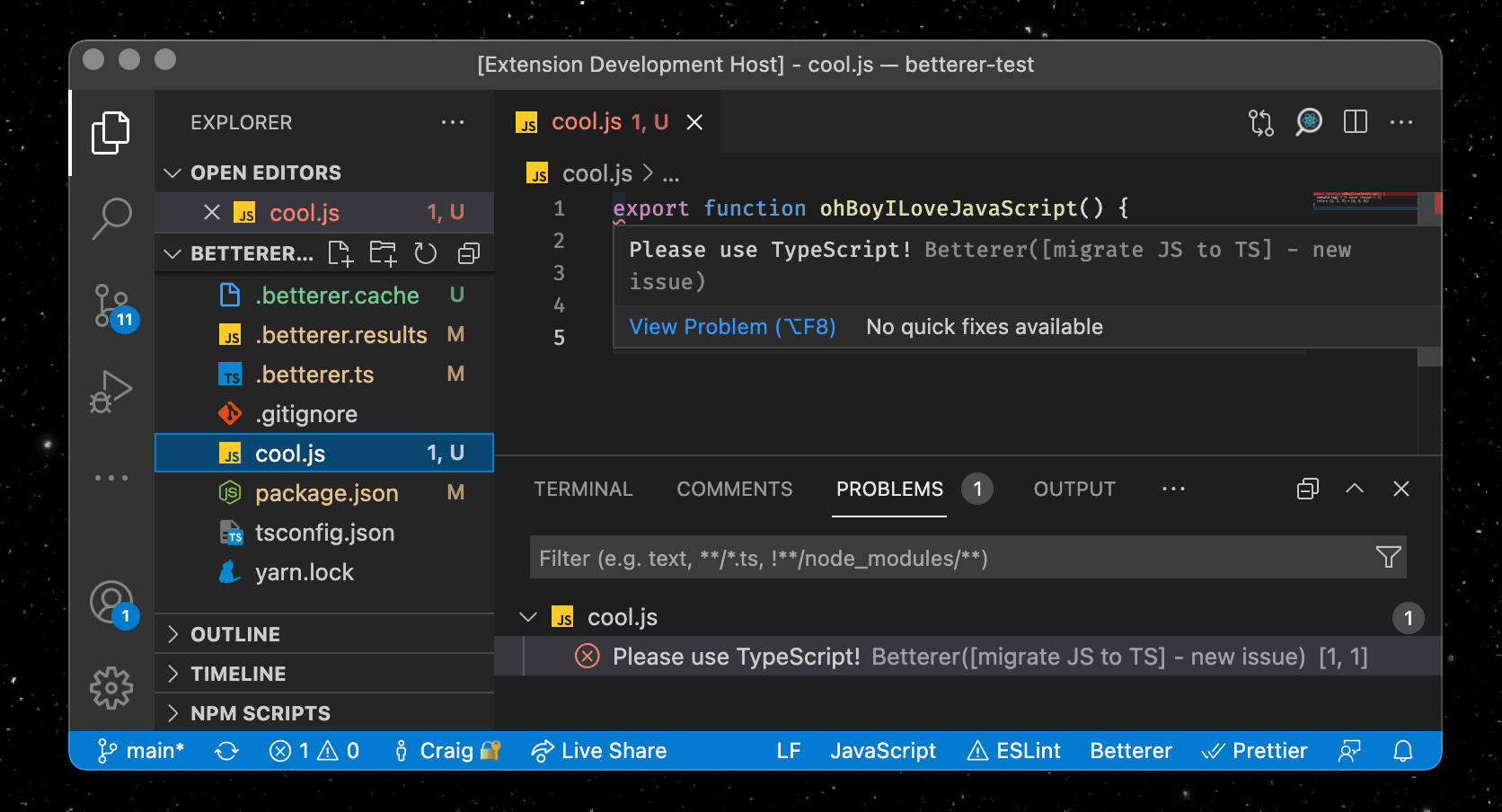Open the problems filter funnel options
The width and height of the screenshot is (1502, 812).
click(x=1388, y=558)
